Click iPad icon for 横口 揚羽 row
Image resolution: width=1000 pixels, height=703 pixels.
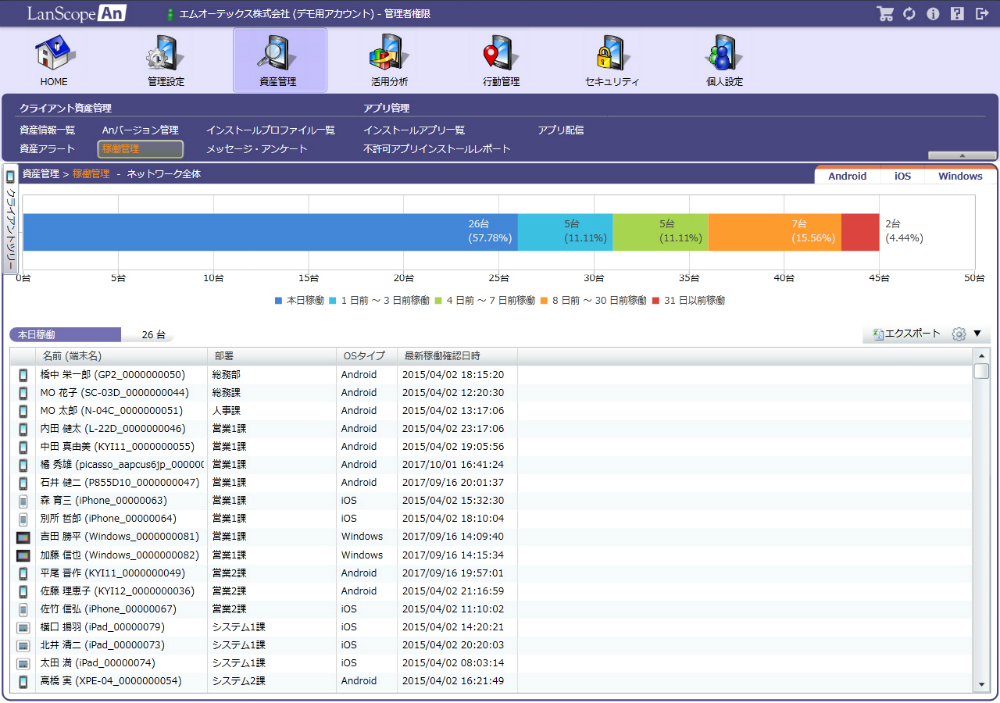click(x=23, y=628)
